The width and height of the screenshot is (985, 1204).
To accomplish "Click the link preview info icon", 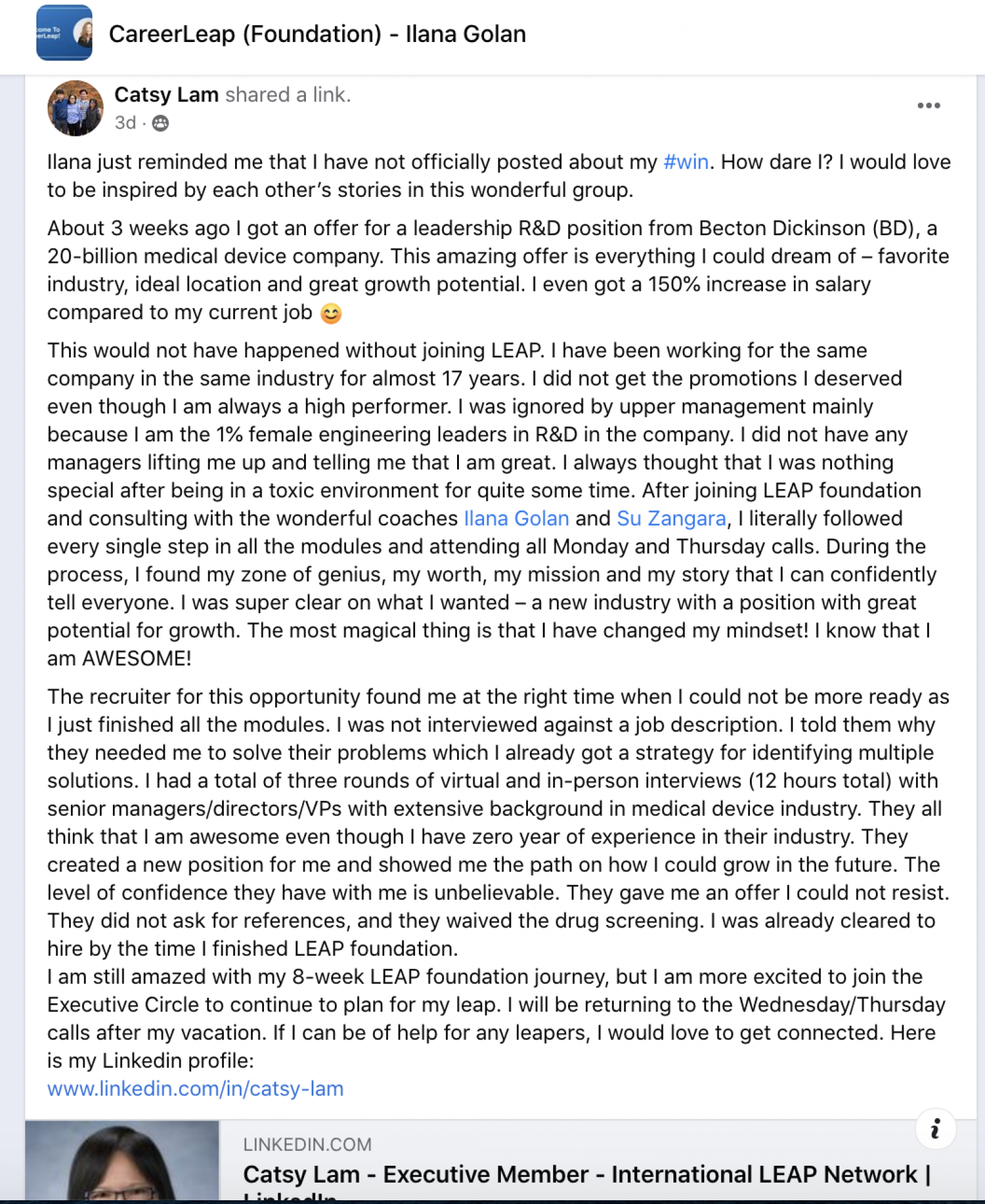I will (935, 1129).
